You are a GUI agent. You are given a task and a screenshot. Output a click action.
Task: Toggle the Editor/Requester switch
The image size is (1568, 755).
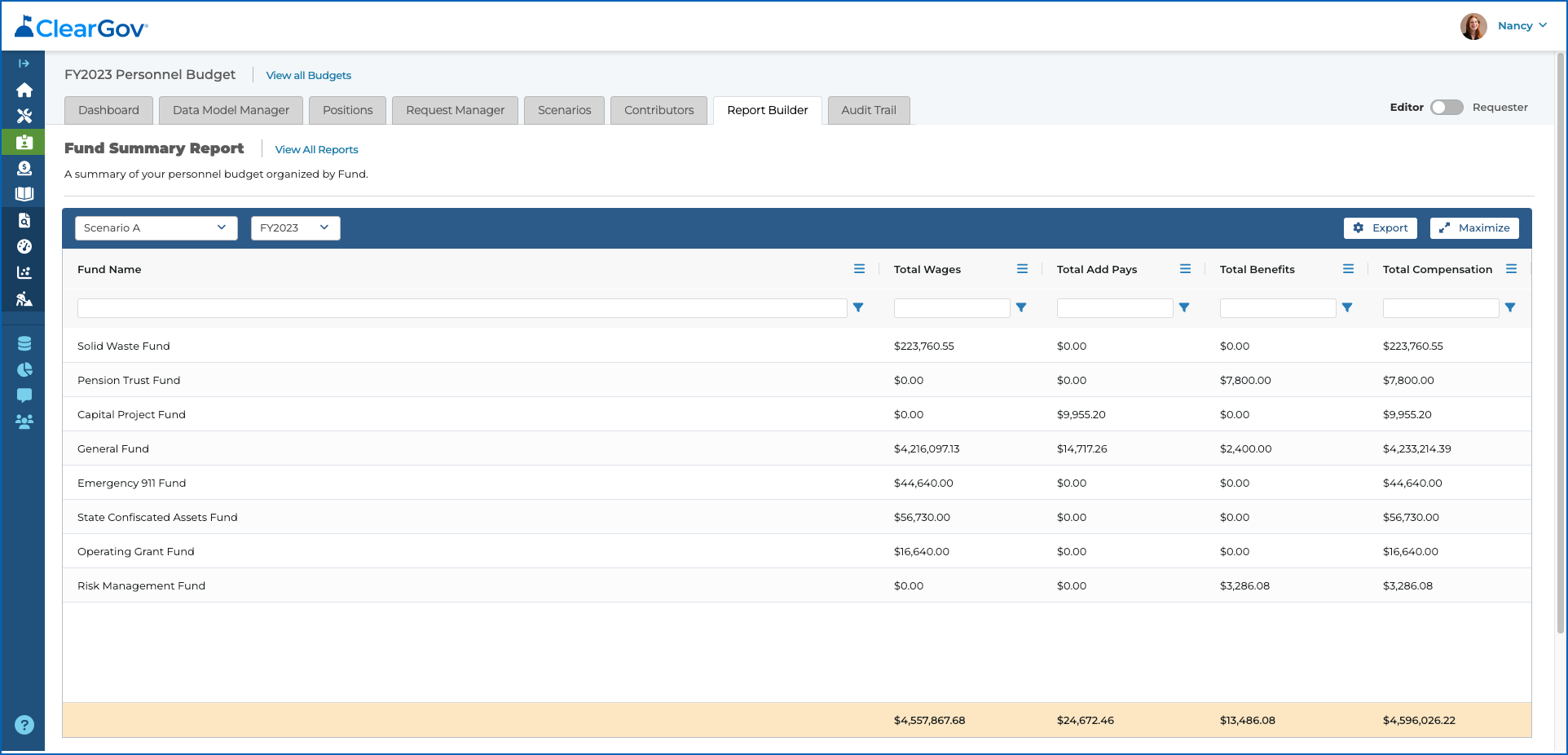(1447, 107)
